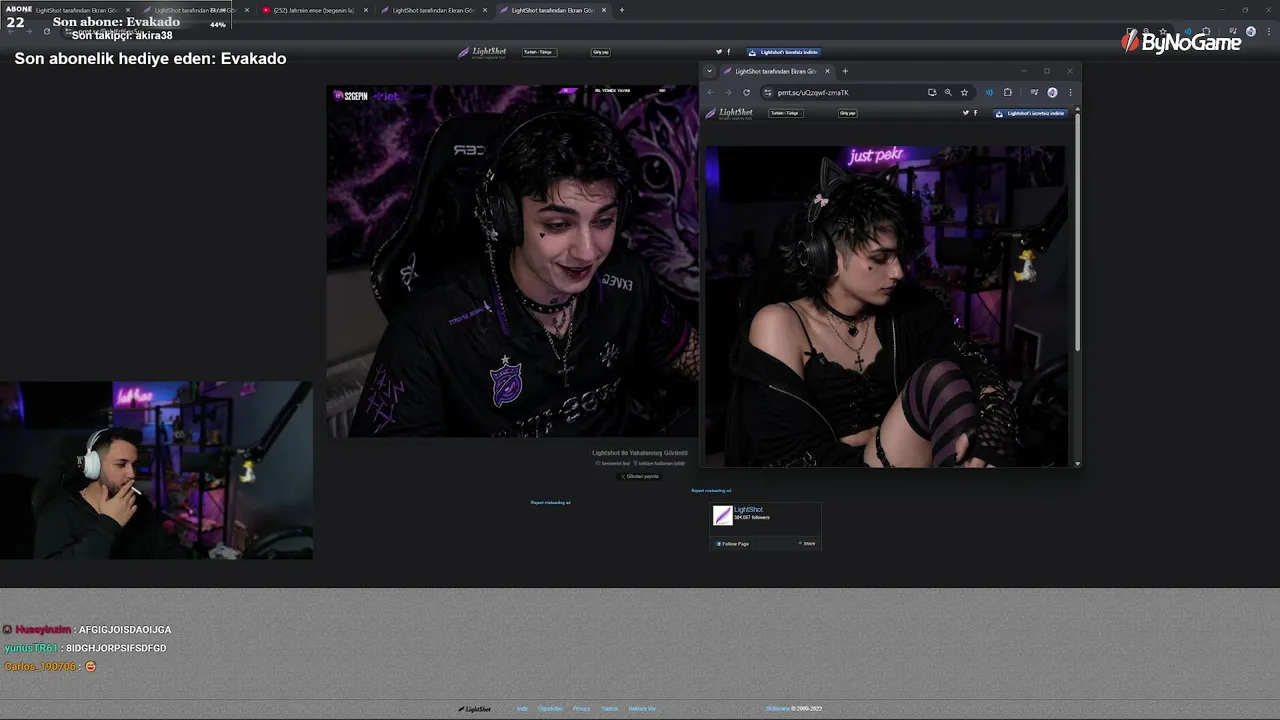Switch to fourth LightShot tab in back window
Viewport: 1280px width, 720px height.
pyautogui.click(x=433, y=10)
